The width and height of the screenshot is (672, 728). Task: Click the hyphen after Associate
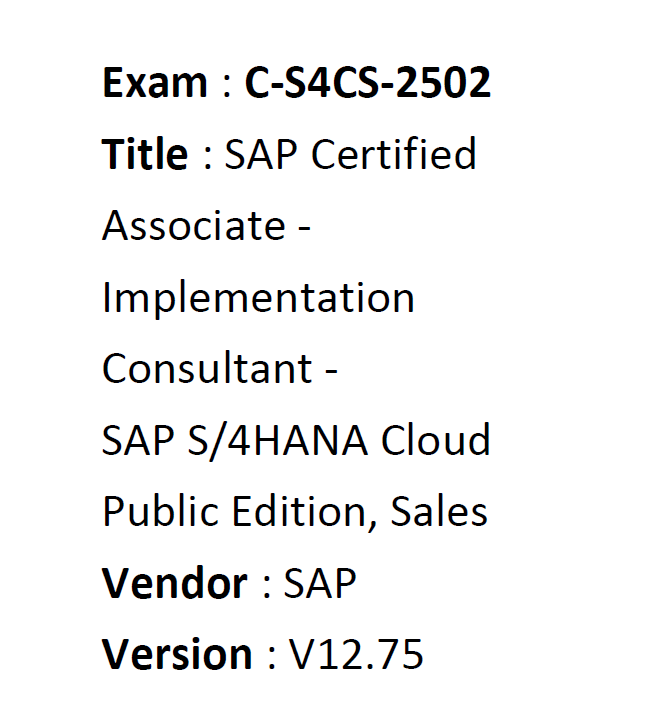click(x=304, y=228)
